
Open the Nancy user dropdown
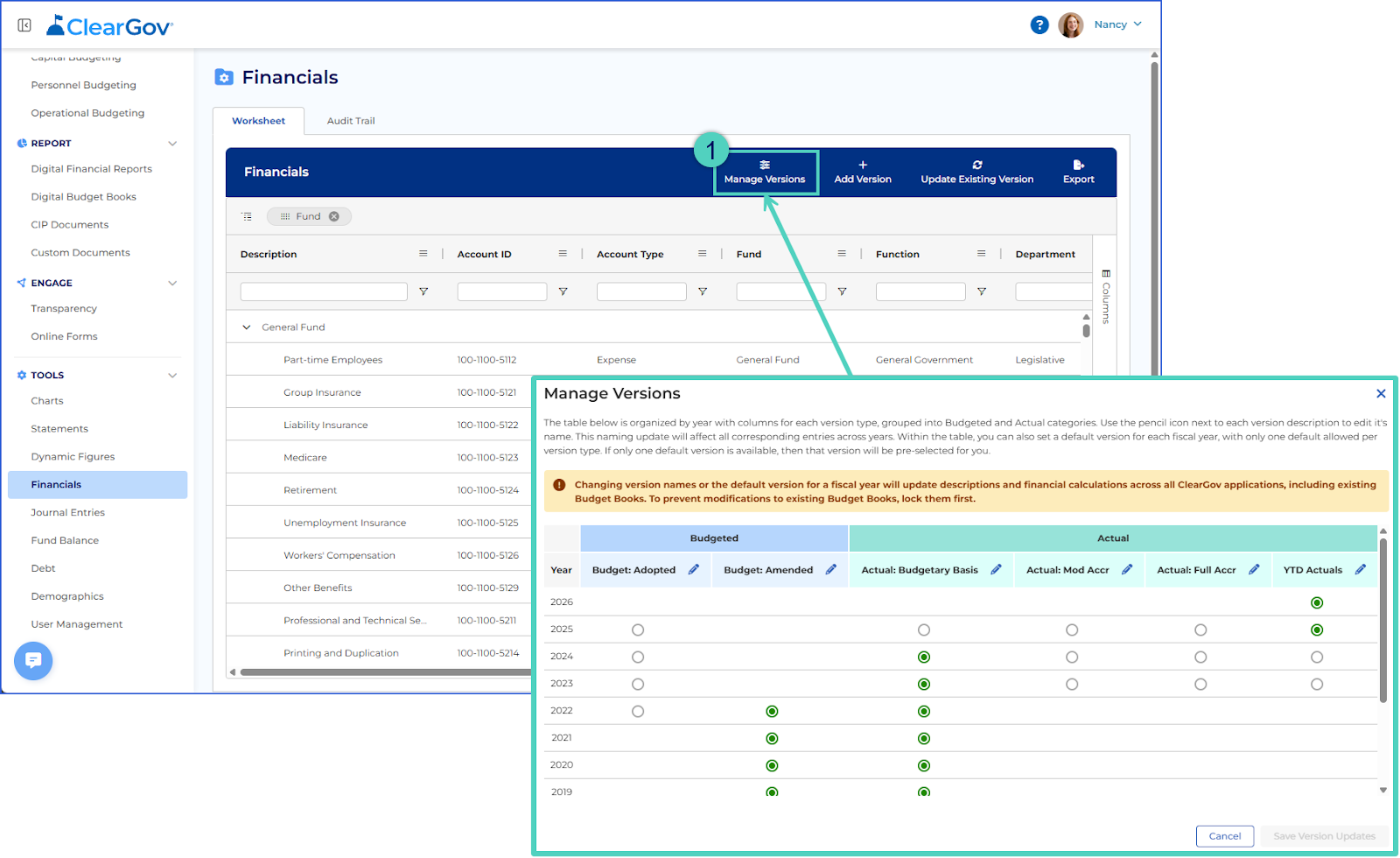pos(1117,25)
